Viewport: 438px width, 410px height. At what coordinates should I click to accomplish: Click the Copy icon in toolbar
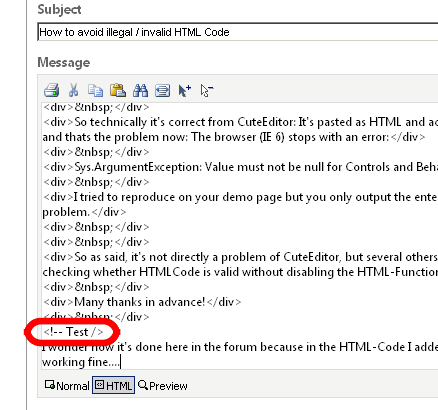coord(95,90)
